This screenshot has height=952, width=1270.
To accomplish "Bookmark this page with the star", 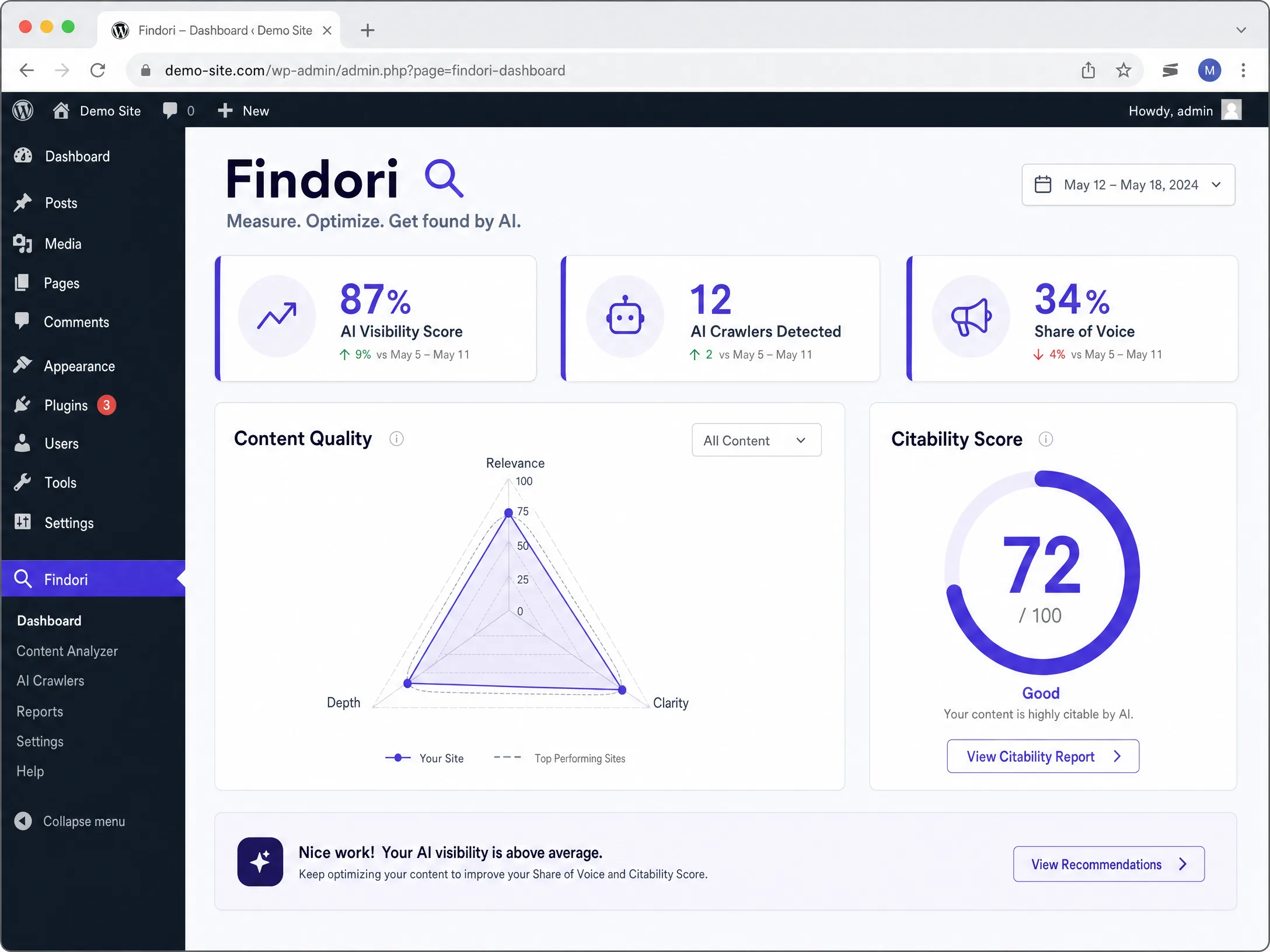I will (x=1123, y=71).
